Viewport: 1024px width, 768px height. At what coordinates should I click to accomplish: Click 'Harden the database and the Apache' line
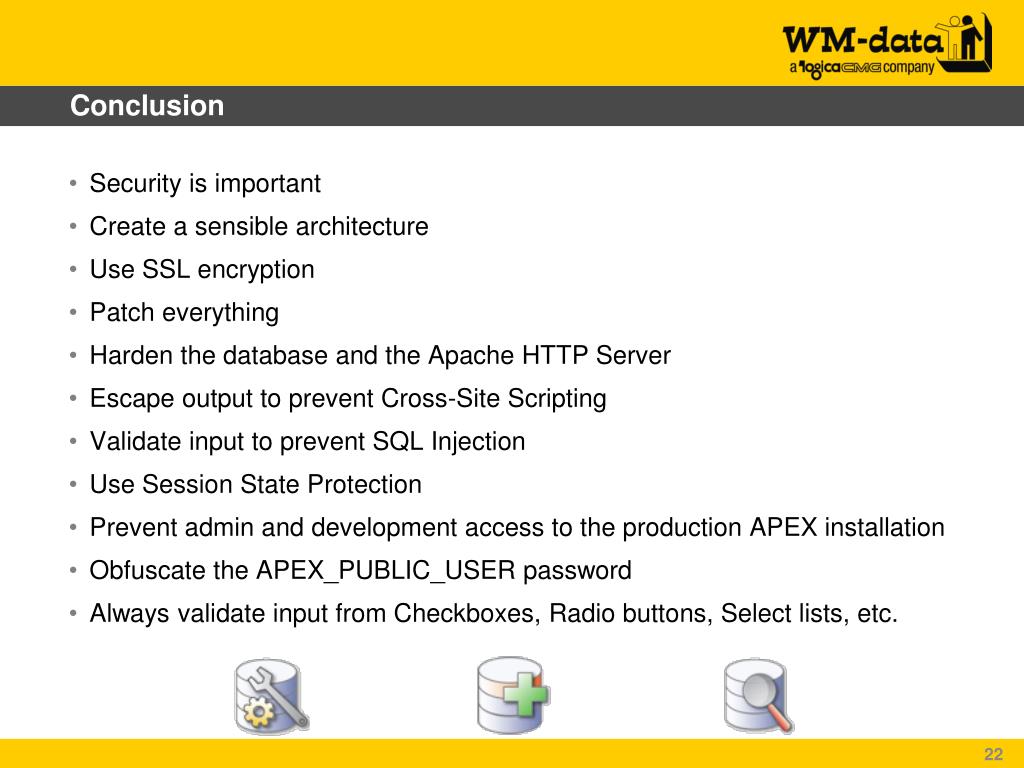(x=380, y=356)
